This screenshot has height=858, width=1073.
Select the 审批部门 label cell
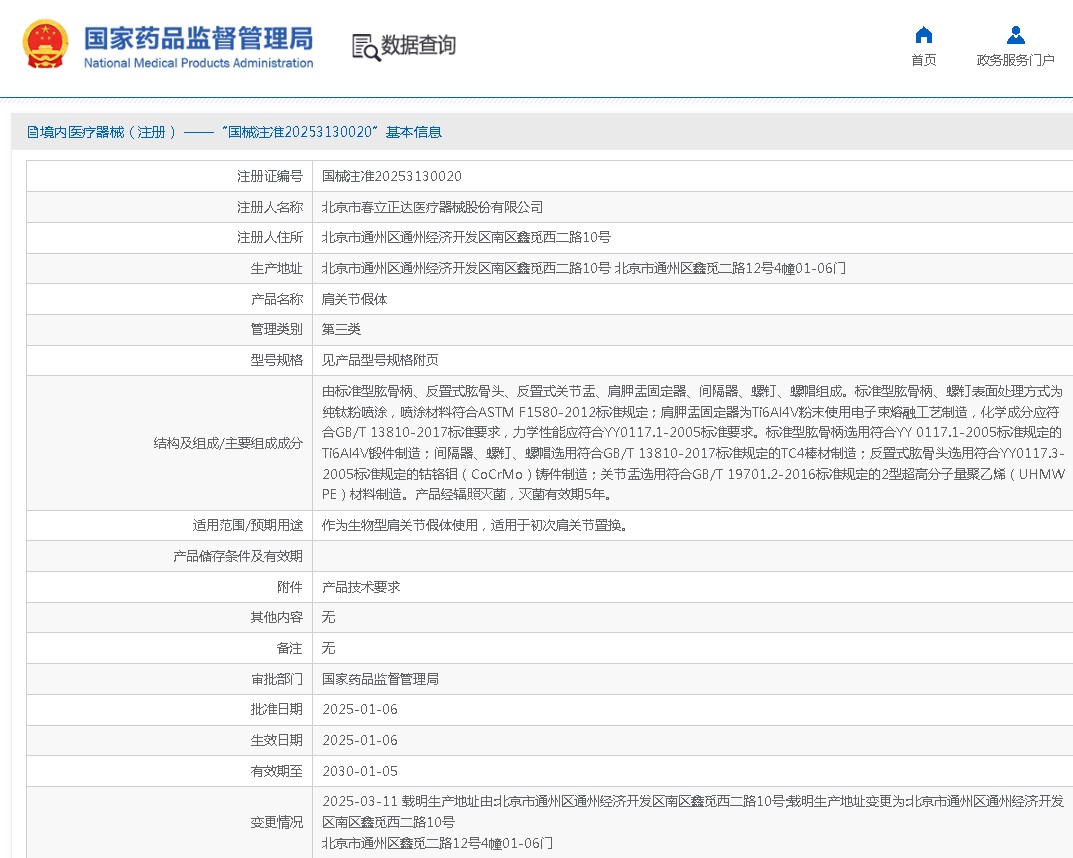tap(170, 679)
